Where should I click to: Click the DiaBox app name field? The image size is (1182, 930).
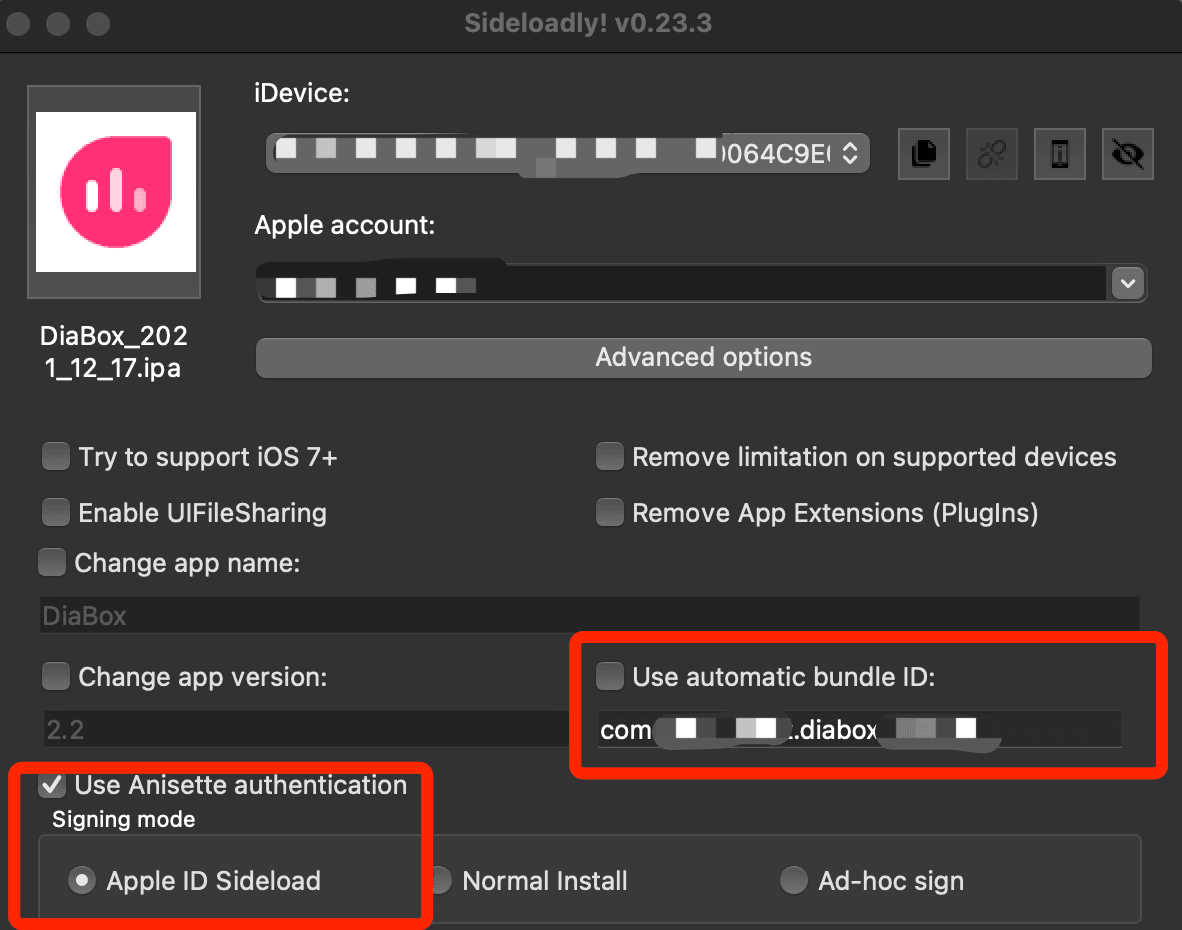[589, 616]
